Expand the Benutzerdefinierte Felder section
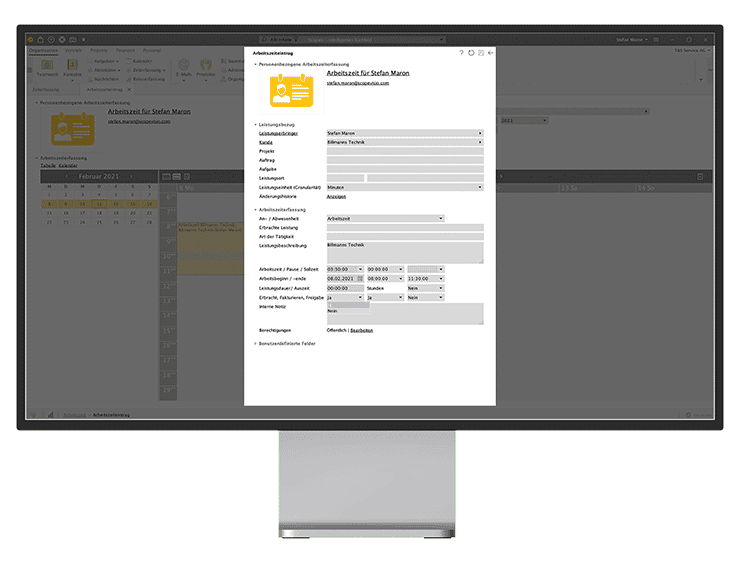 click(x=255, y=343)
